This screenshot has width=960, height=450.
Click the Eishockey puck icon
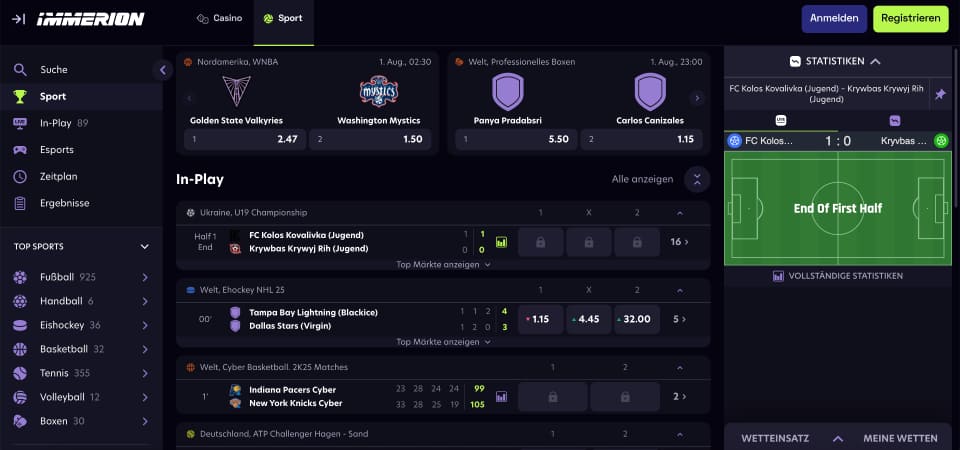pos(20,325)
